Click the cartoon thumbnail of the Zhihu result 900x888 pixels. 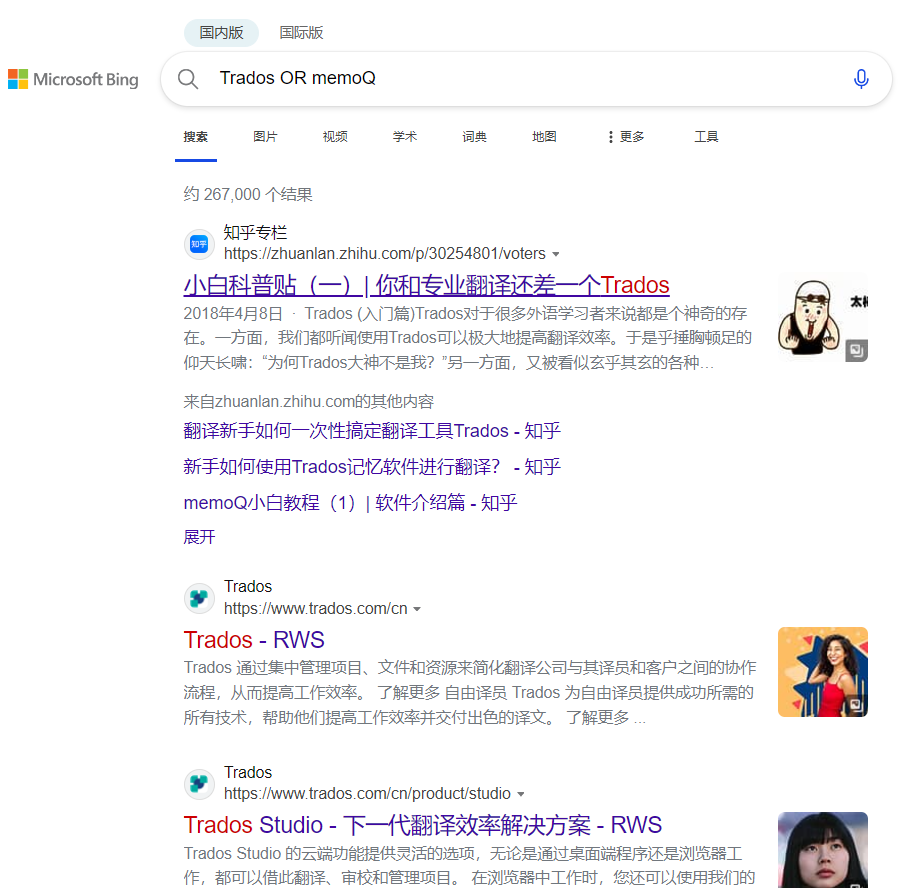823,317
